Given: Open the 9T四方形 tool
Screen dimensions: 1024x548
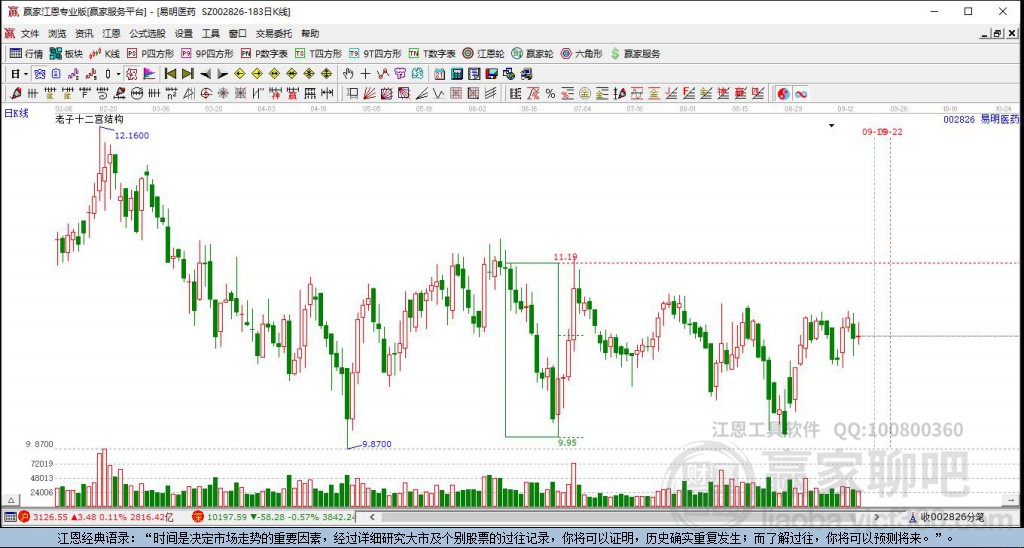Looking at the screenshot, I should tap(375, 54).
